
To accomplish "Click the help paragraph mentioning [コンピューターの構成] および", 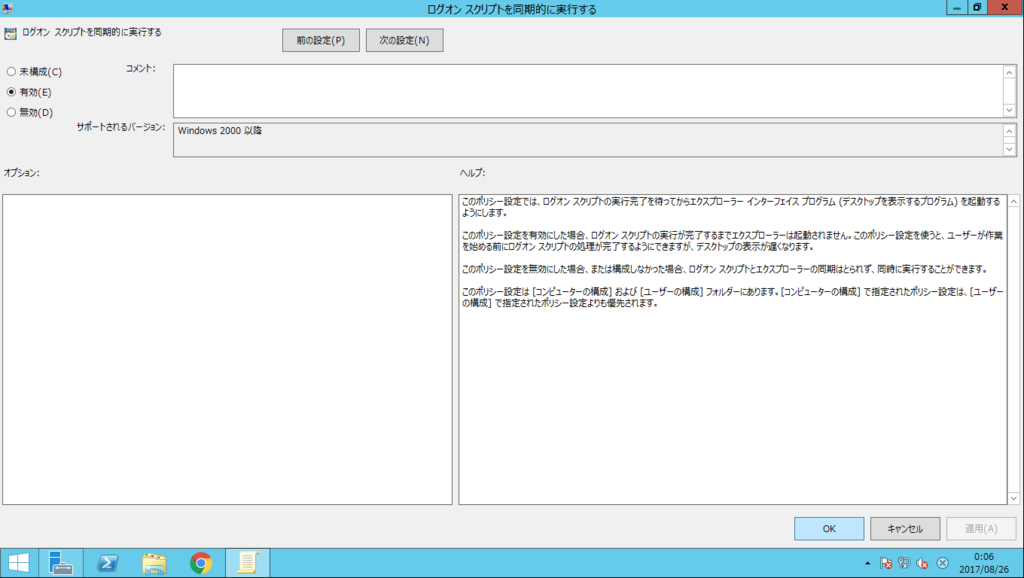I will coord(732,297).
